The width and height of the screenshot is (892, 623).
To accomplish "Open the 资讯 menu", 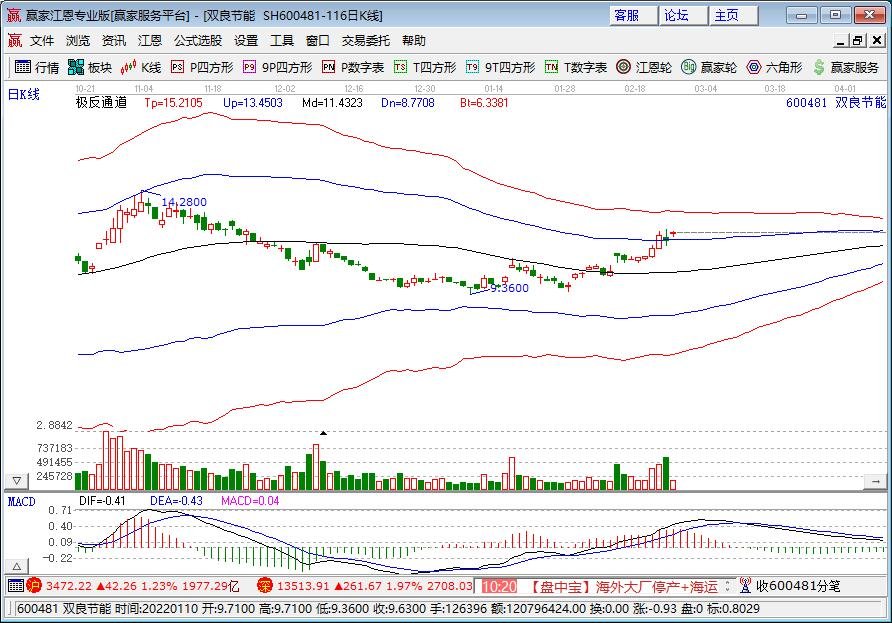I will tap(113, 40).
